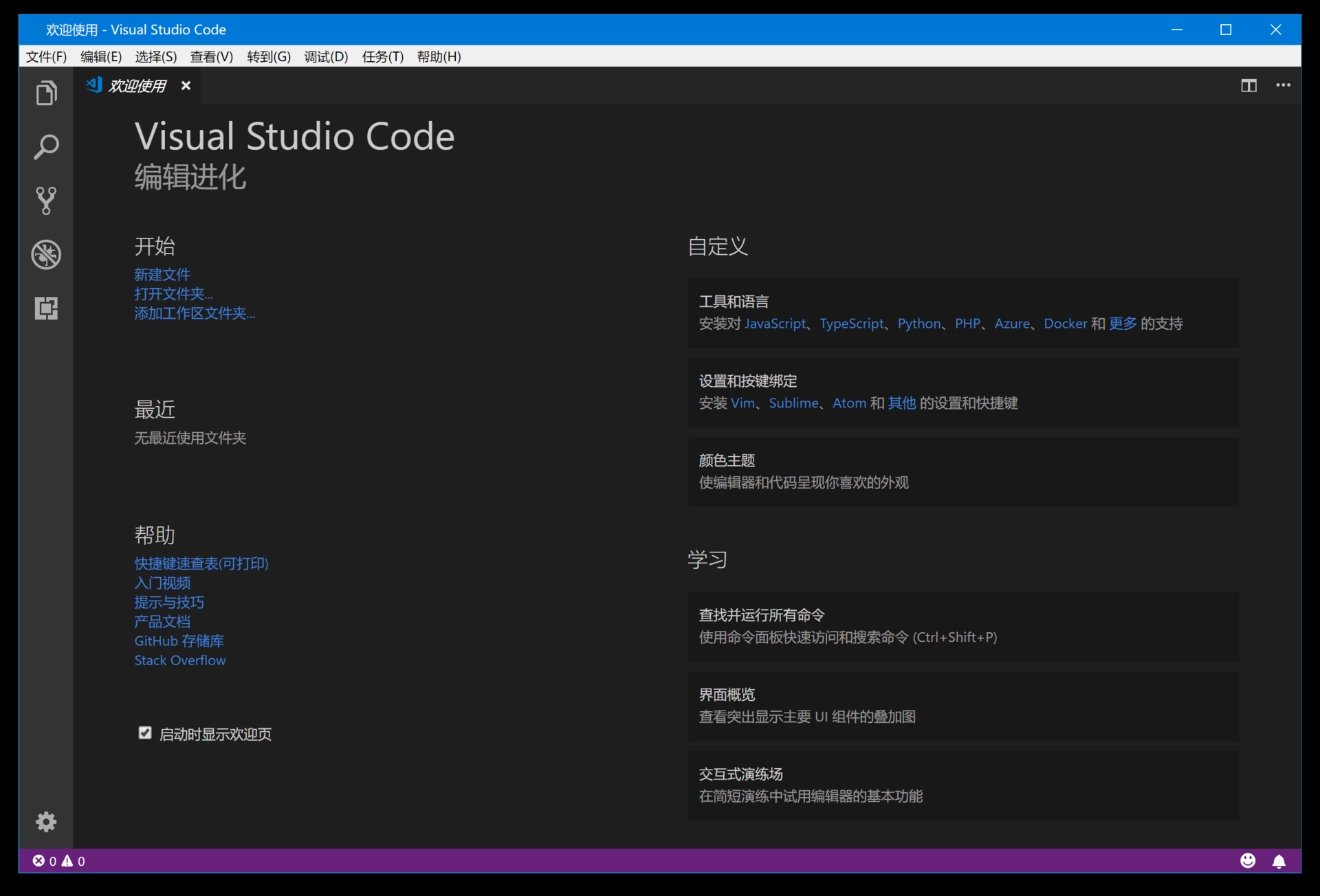Click the Stack Overflow help link

click(x=180, y=660)
